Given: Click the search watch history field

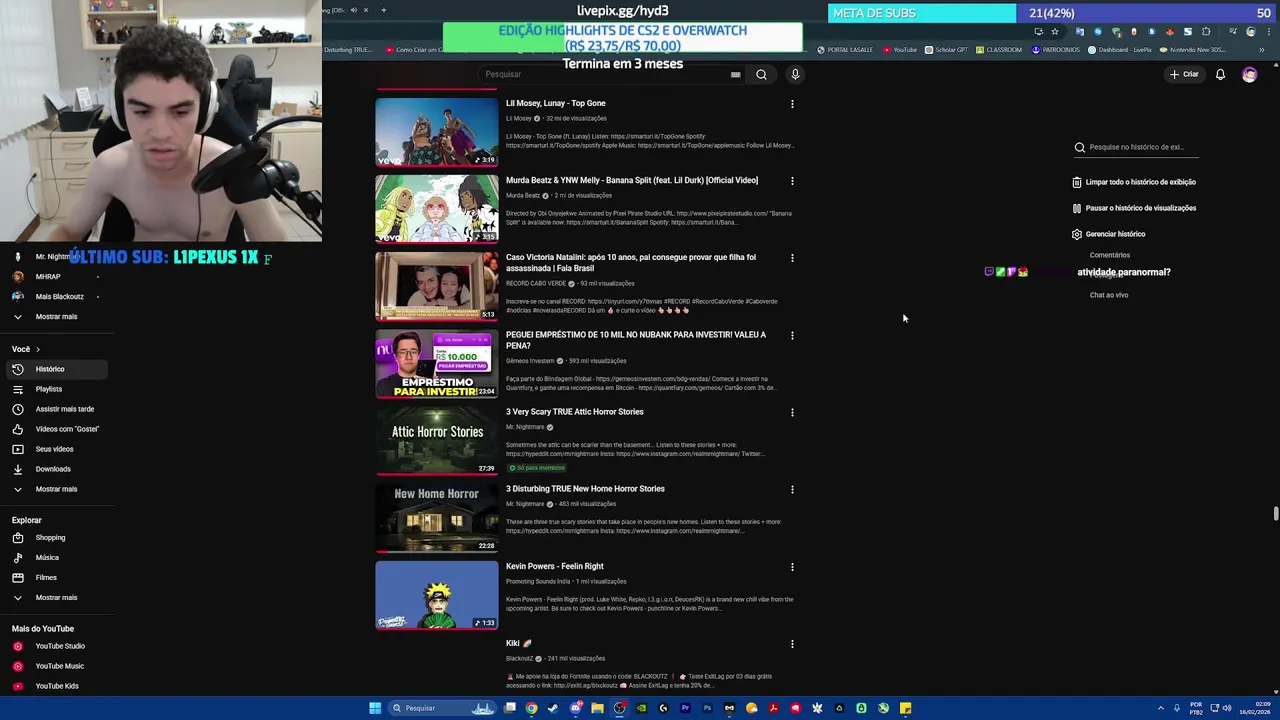Looking at the screenshot, I should click(1137, 147).
